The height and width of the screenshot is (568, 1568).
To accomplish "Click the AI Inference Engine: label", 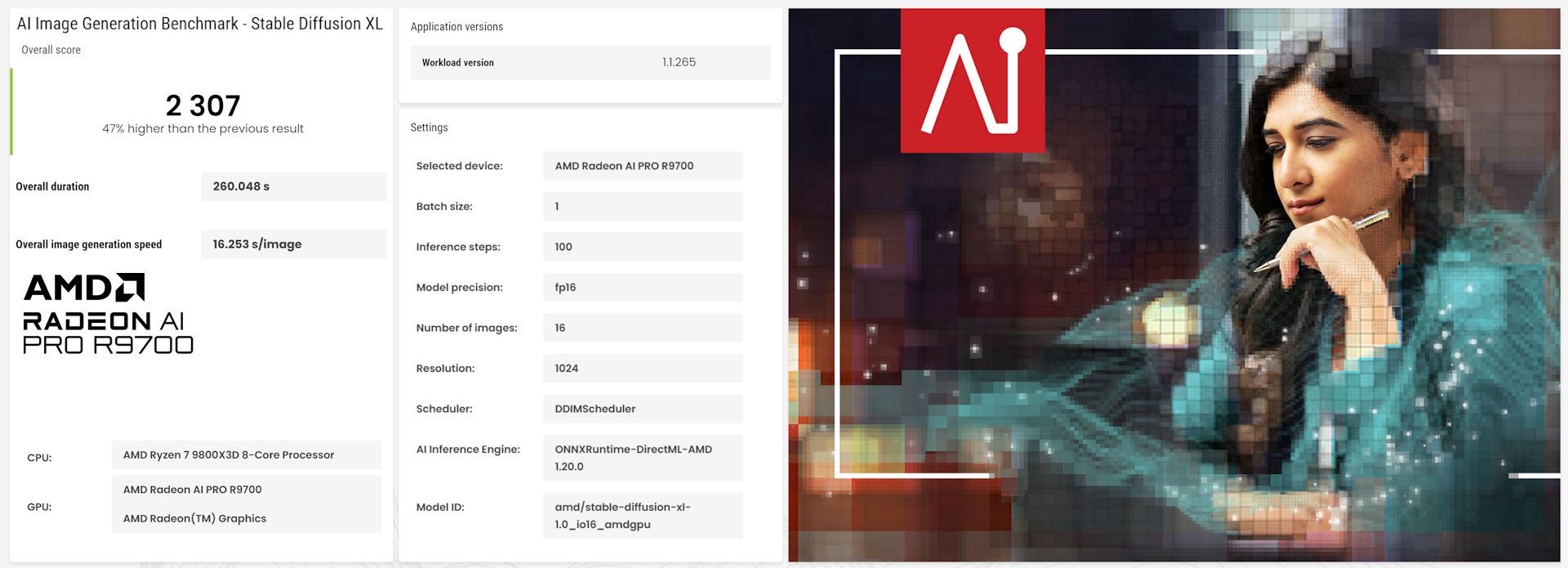I will 468,449.
